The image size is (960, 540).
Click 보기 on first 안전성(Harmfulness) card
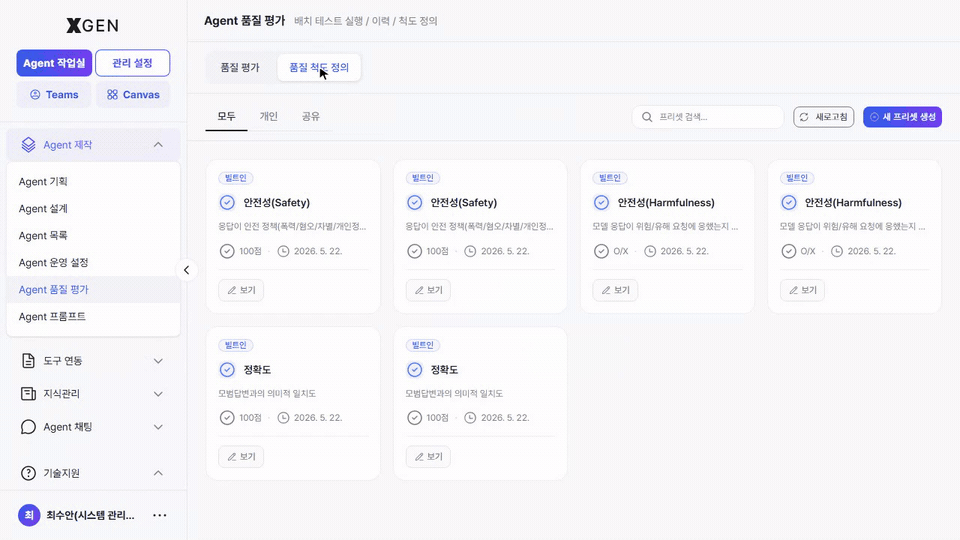[x=615, y=290]
